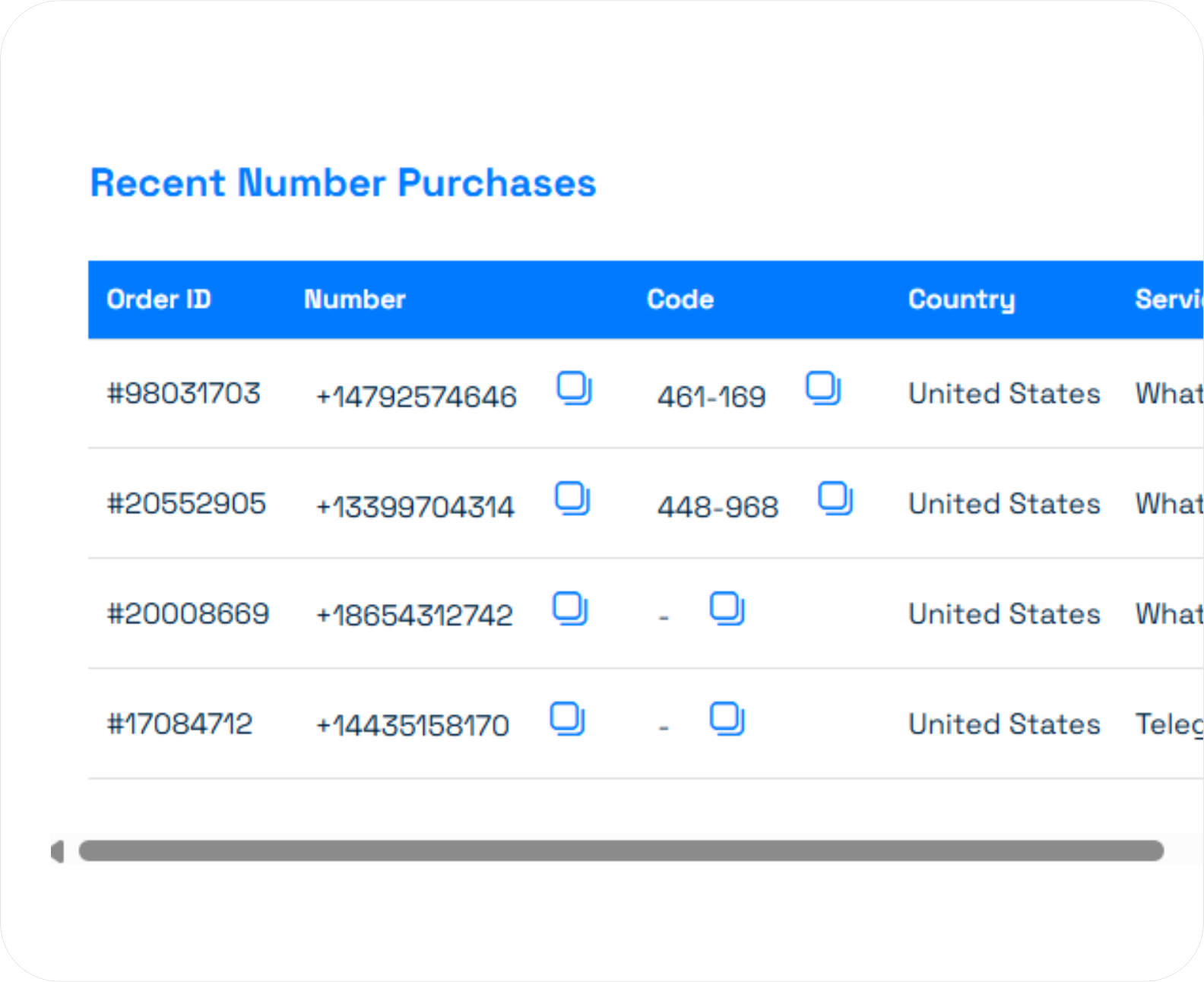Click the Code column header to sort
Screen dimensions: 1204x982
679,299
